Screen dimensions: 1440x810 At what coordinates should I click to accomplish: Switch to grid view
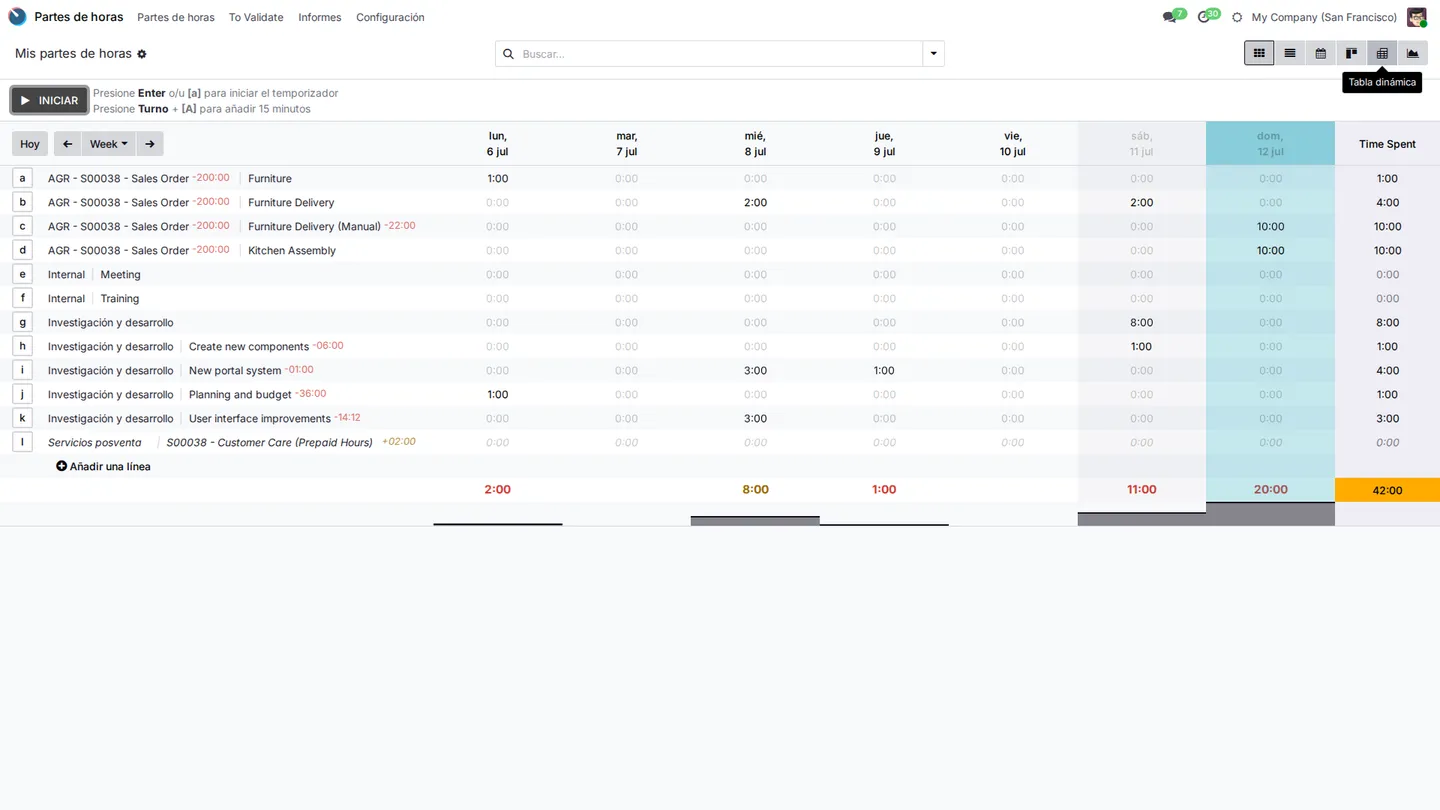[x=1259, y=53]
